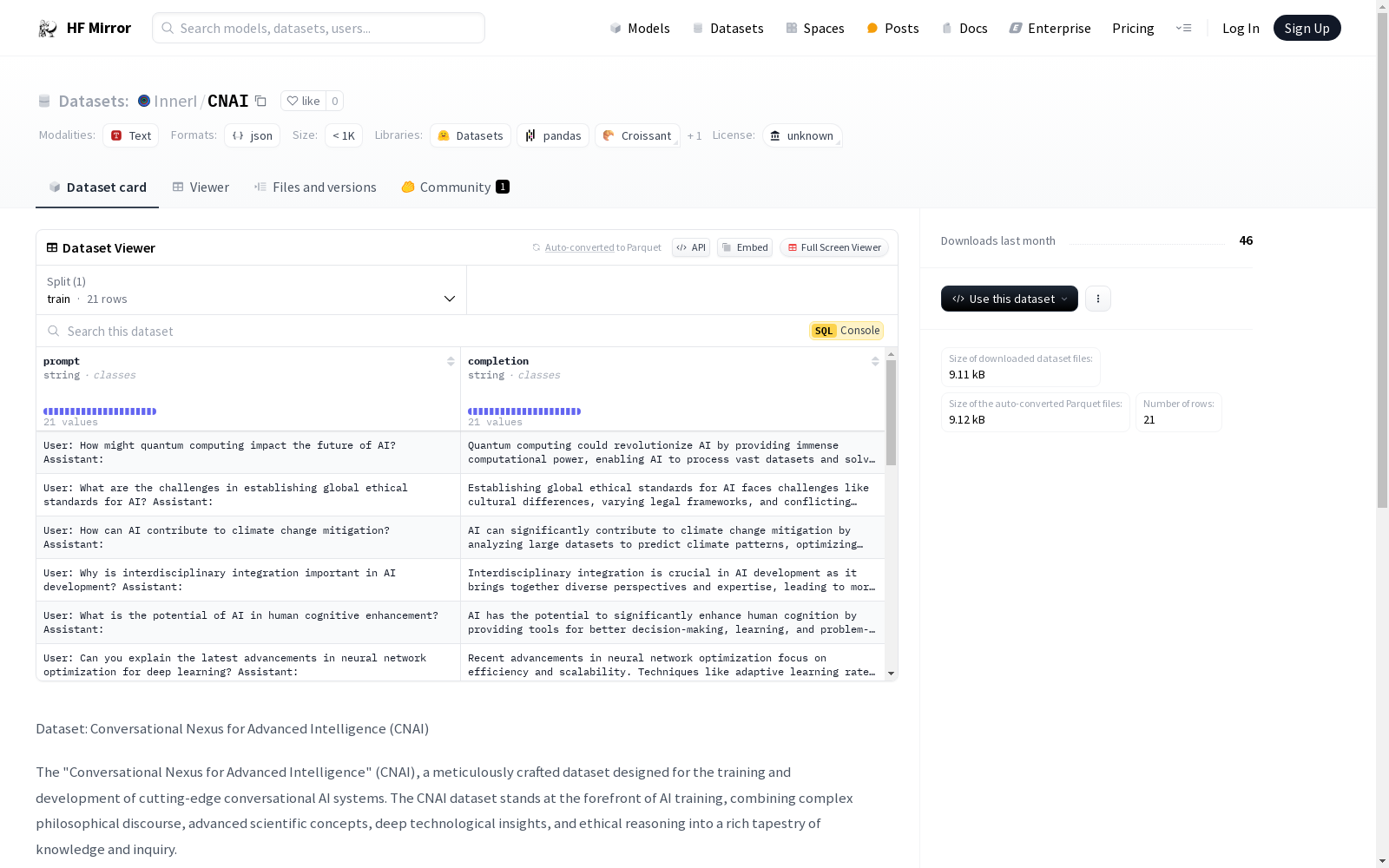Go to Enterprise page

tap(1050, 28)
